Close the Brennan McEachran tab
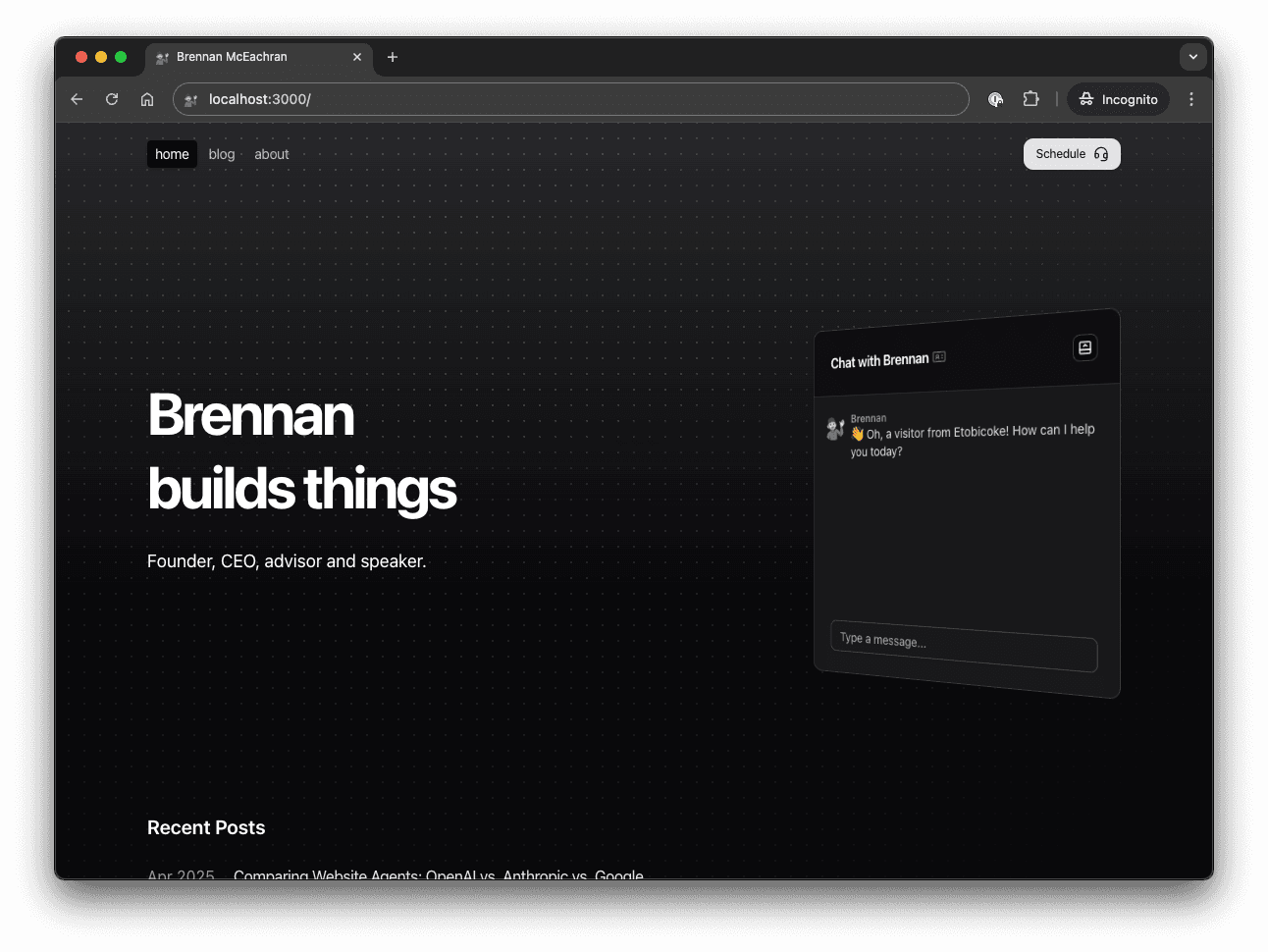The height and width of the screenshot is (952, 1268). 357,57
